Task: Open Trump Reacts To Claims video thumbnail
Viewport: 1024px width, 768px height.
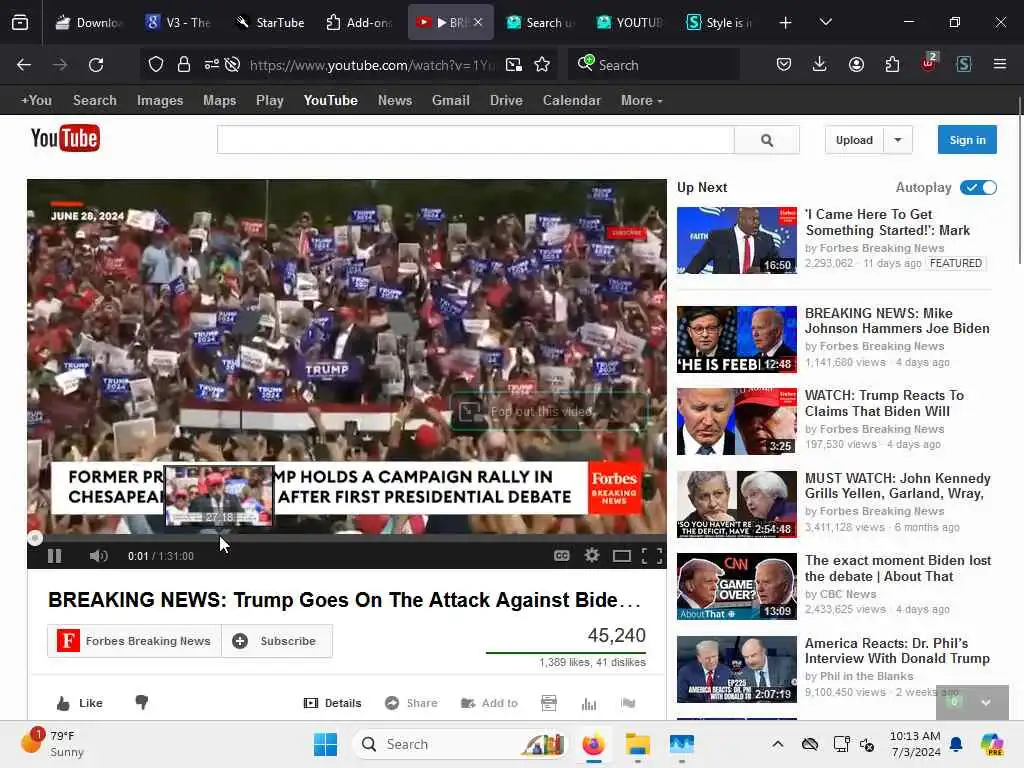Action: tap(737, 421)
